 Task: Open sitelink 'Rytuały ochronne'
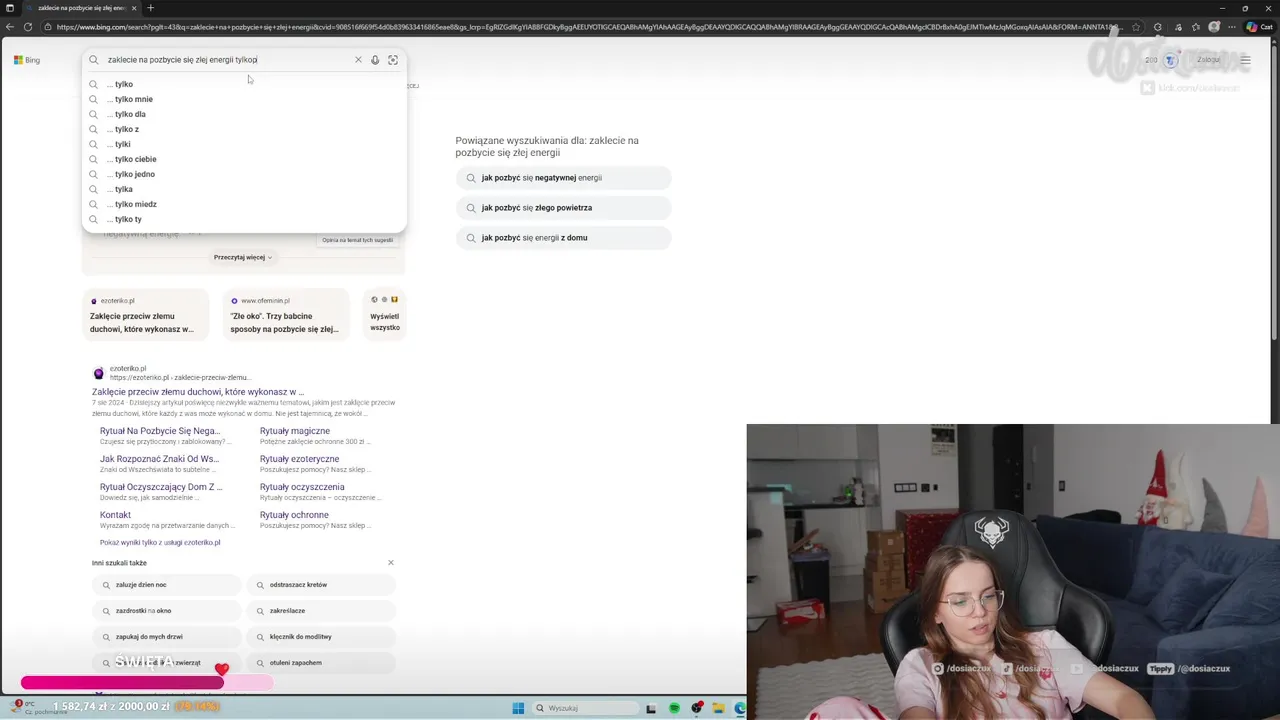tap(294, 515)
